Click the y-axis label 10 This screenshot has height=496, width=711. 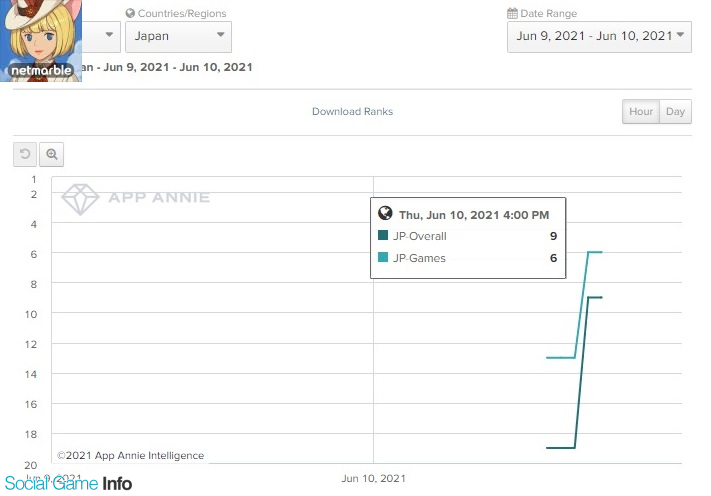(x=31, y=314)
